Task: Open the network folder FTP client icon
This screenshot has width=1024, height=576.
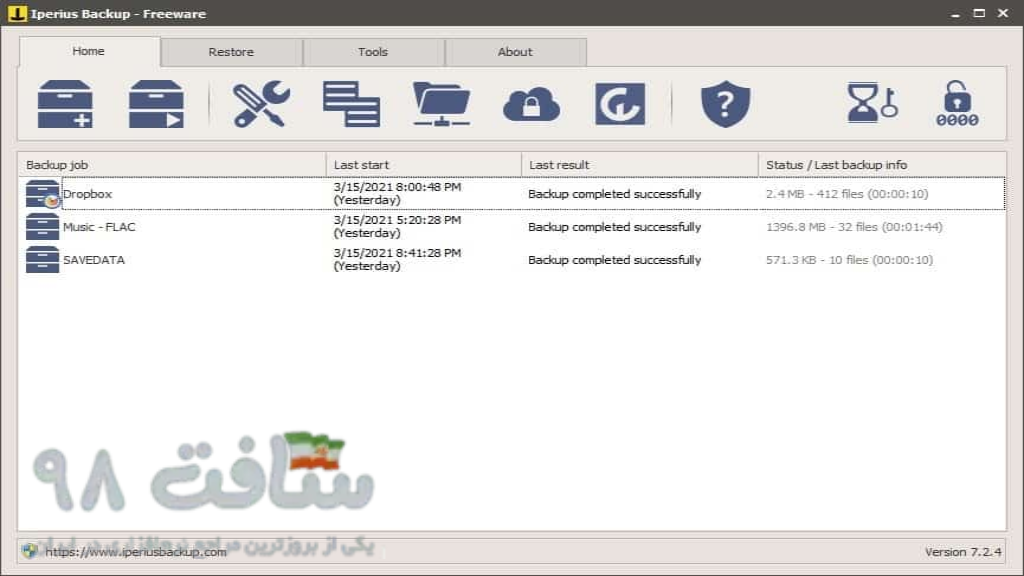Action: 441,104
